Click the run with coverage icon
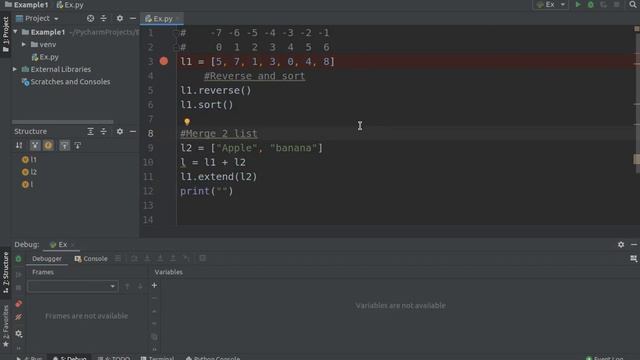The width and height of the screenshot is (640, 360). [x=604, y=4]
